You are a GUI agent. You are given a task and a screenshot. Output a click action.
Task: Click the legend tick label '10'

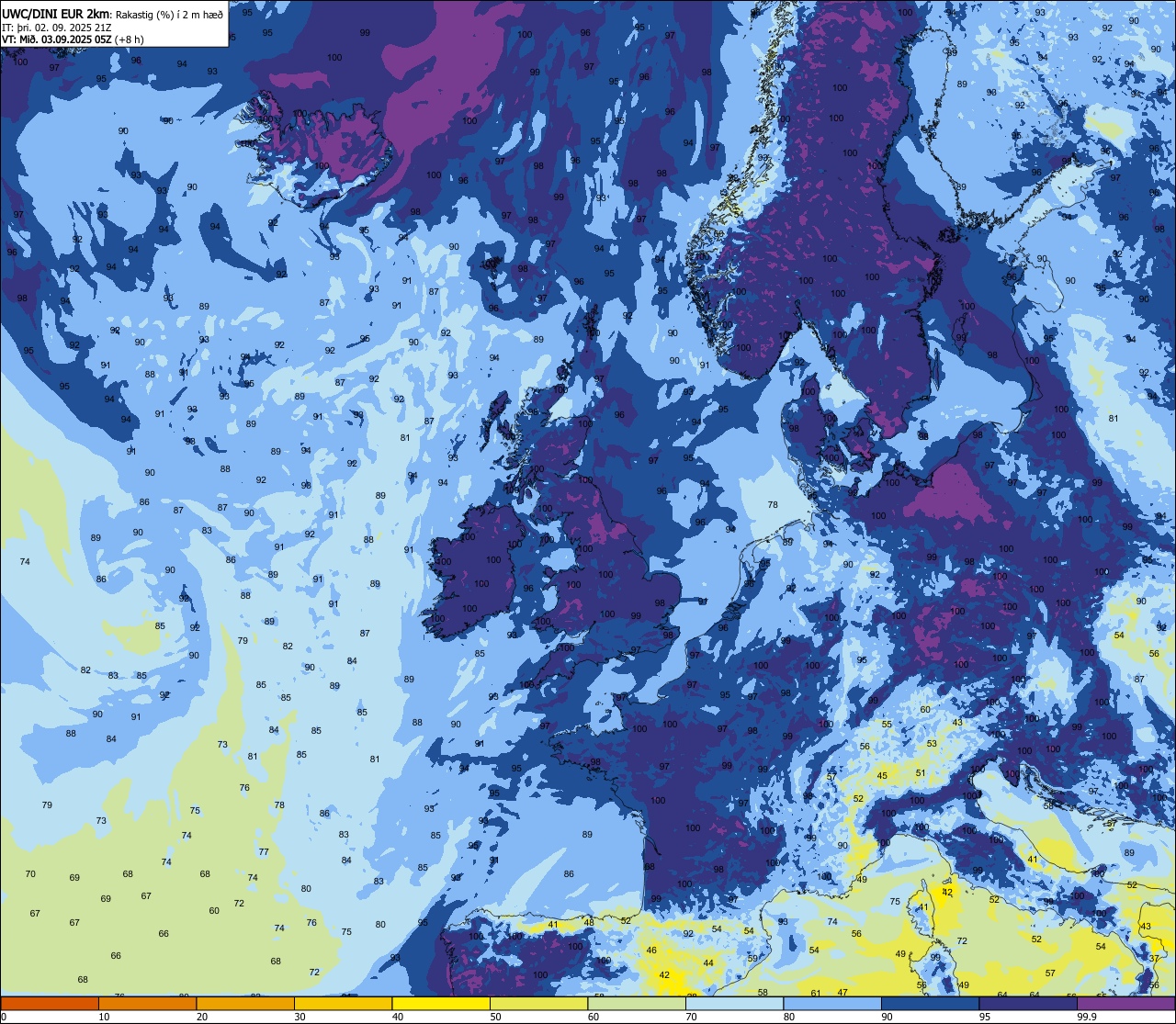point(104,1017)
